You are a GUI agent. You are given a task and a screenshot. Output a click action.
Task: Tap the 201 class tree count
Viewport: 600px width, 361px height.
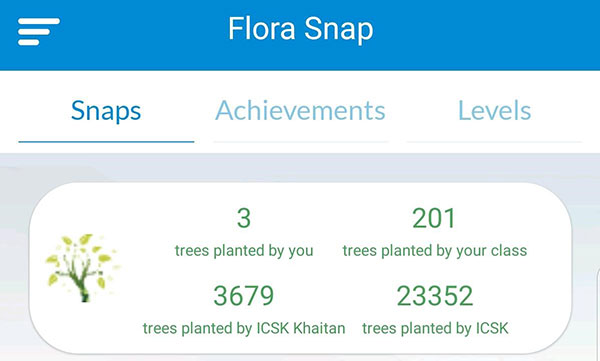point(434,218)
